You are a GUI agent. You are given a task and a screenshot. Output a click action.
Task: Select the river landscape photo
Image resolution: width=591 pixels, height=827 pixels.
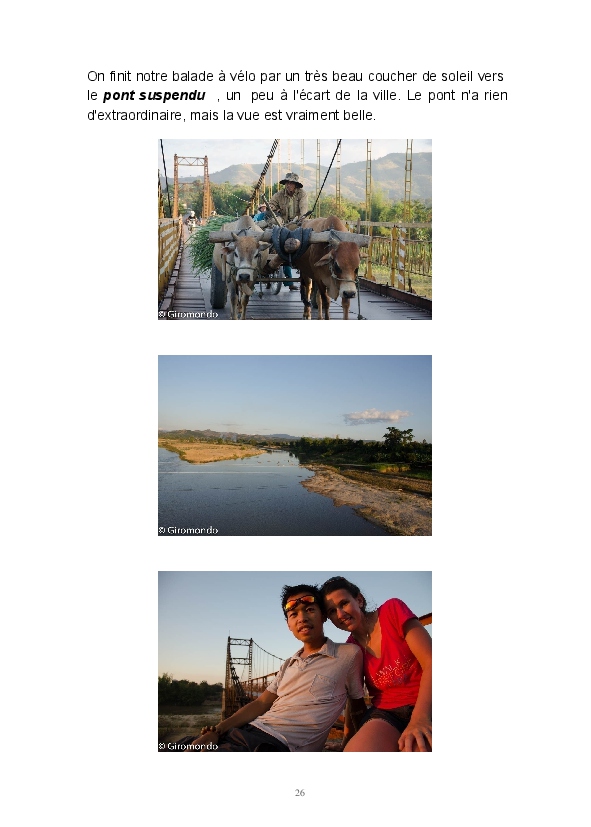295,445
